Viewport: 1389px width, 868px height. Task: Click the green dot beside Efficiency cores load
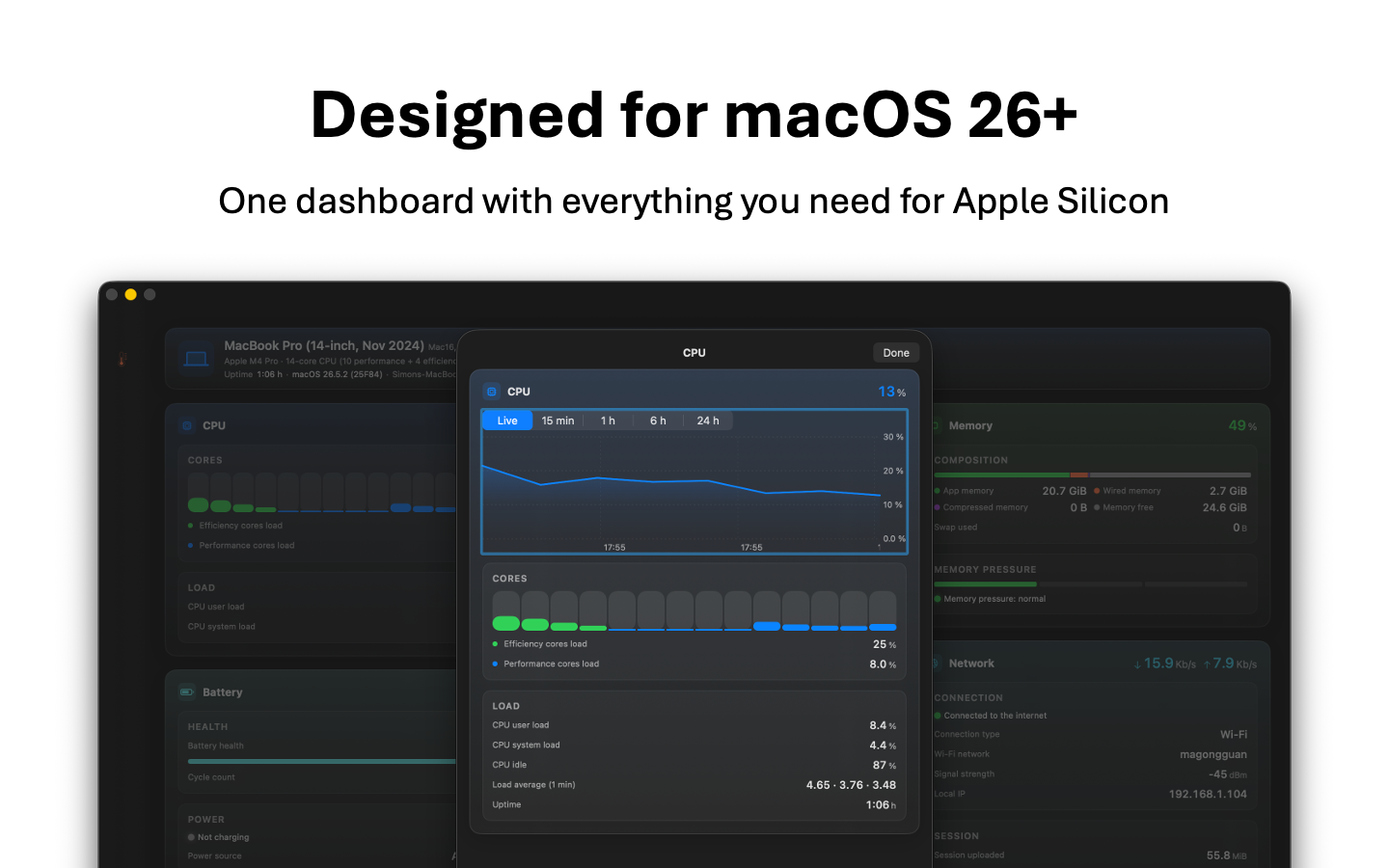495,644
